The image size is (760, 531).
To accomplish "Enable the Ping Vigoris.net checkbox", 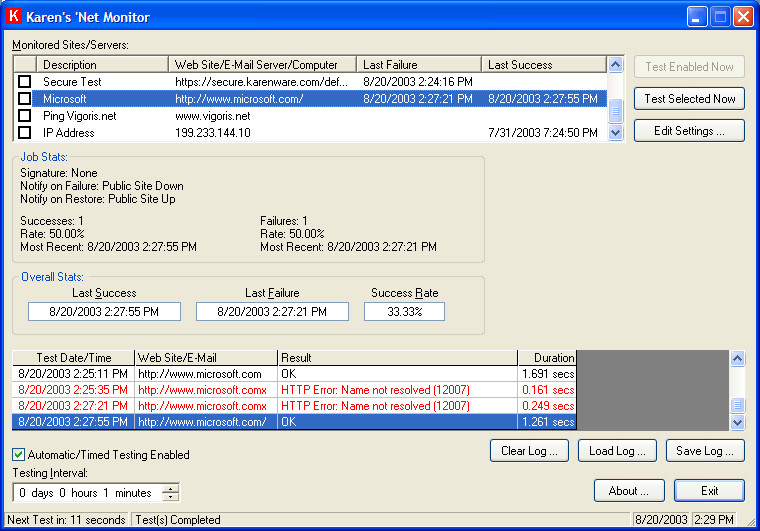I will tap(25, 116).
